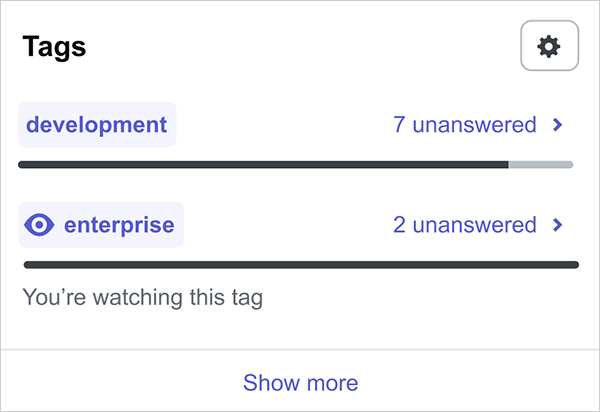Click the number 7 in development row
Screen dimensions: 600x412
coord(399,125)
